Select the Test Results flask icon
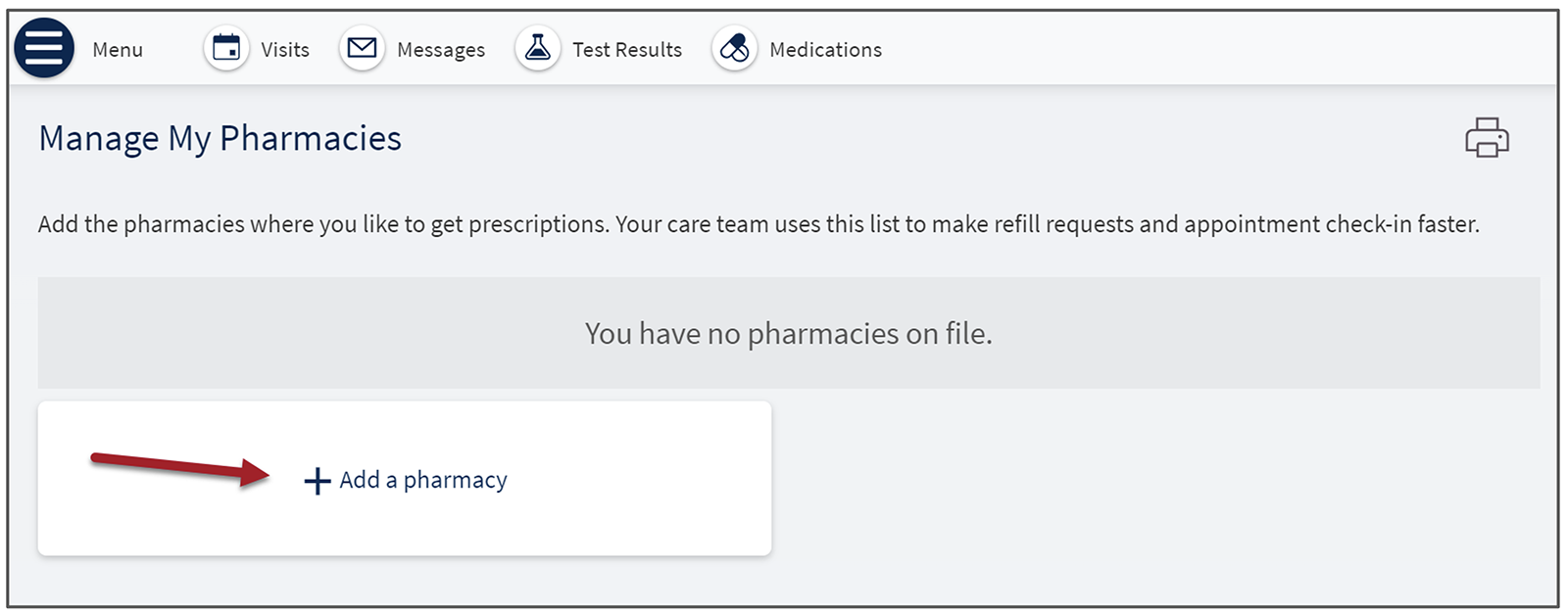 [x=538, y=48]
